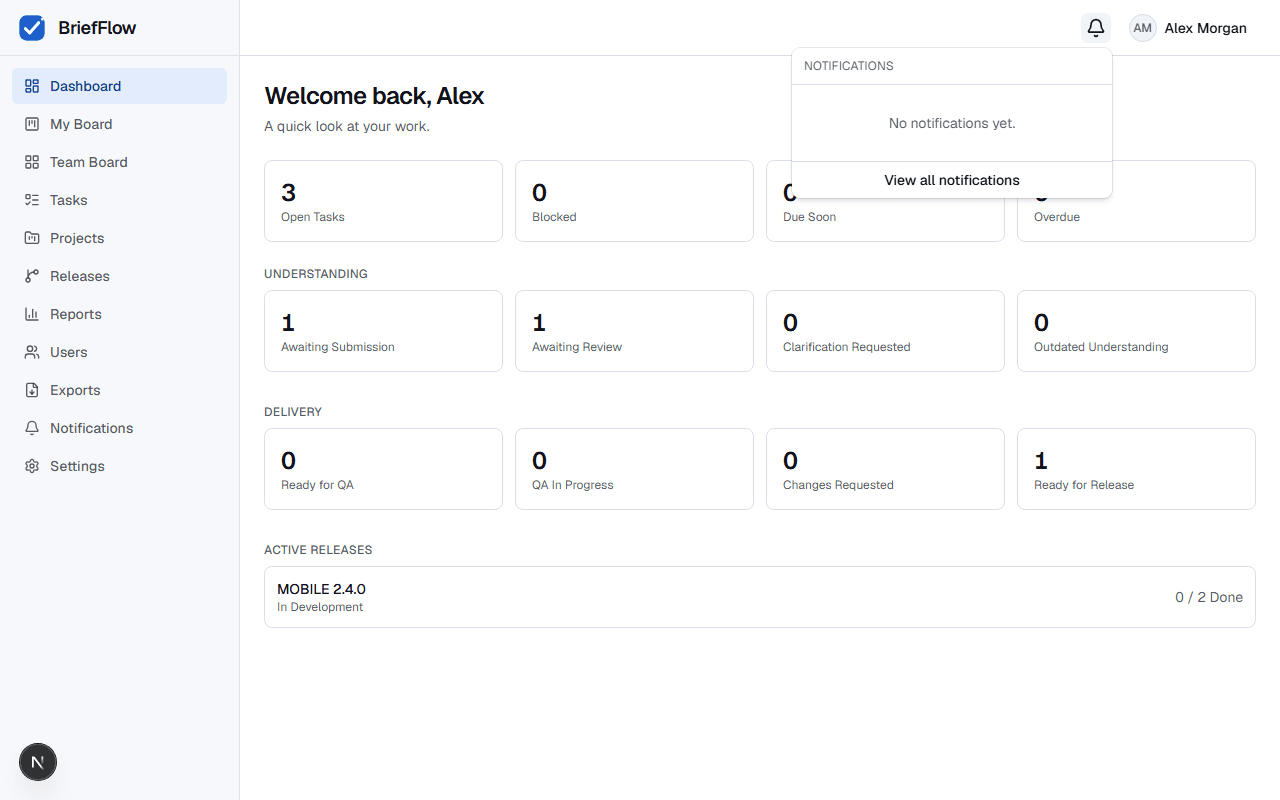Click the 'In Development' release status

coord(320,607)
